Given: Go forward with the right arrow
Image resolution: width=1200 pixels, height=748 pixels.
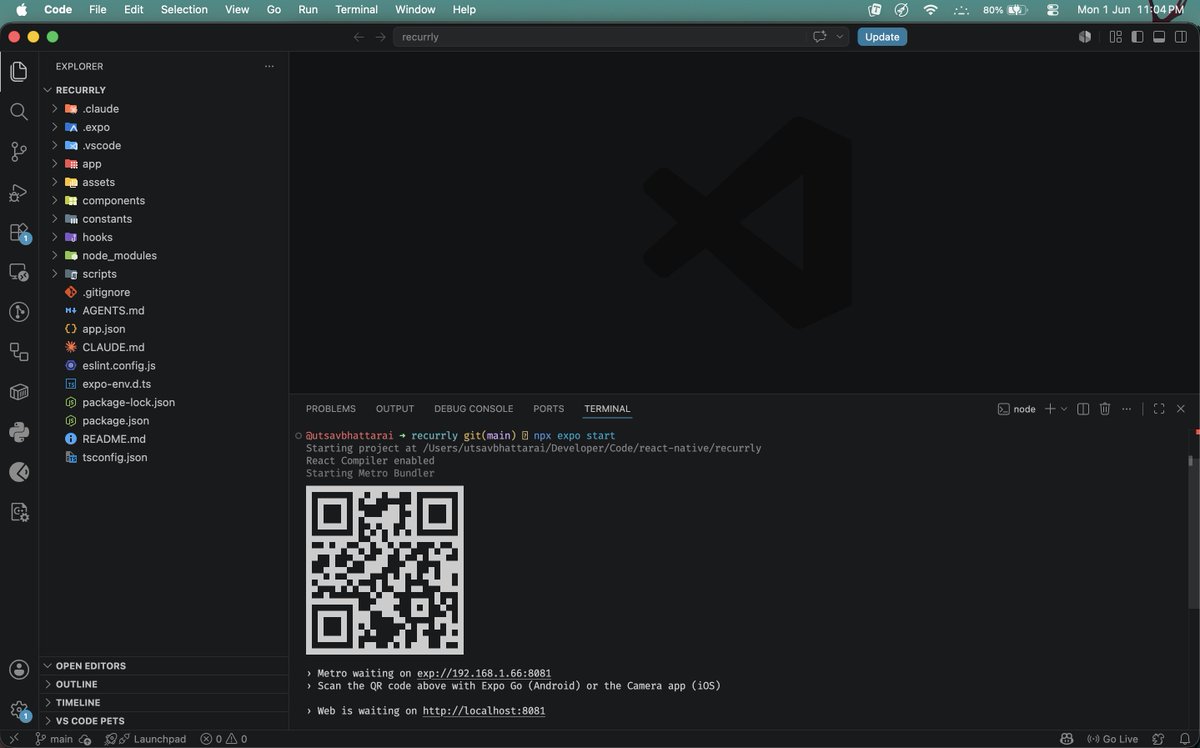Looking at the screenshot, I should [380, 37].
